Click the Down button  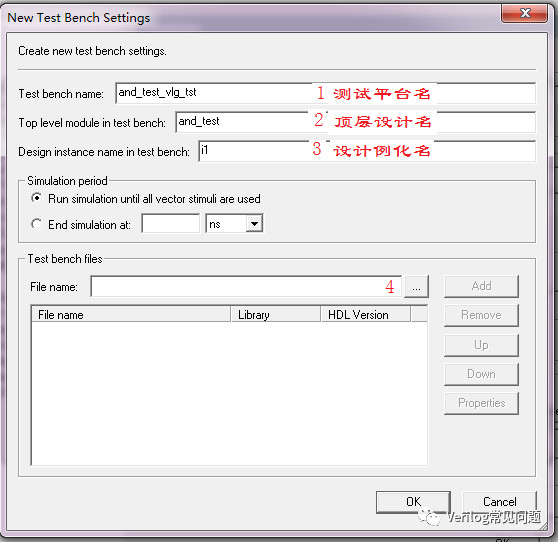click(481, 374)
